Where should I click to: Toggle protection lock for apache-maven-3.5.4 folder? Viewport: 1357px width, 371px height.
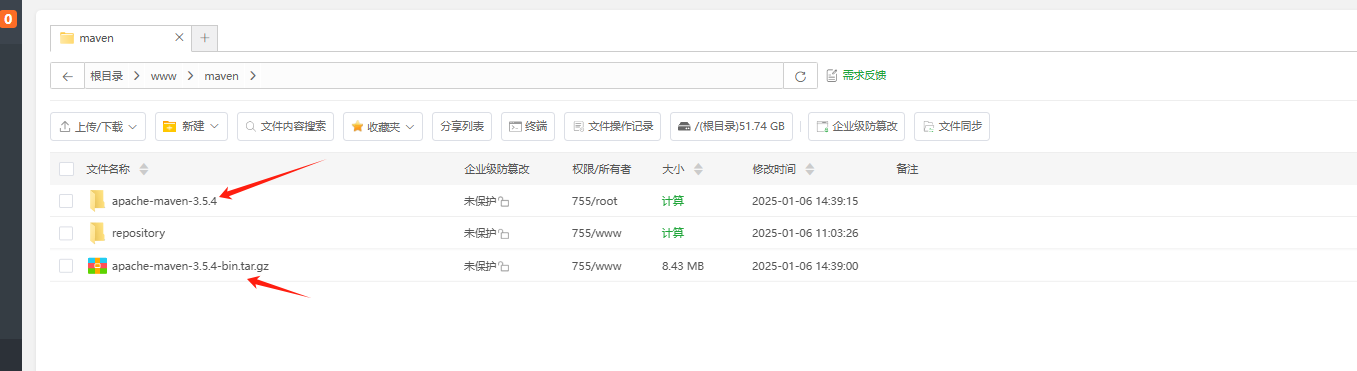(504, 202)
